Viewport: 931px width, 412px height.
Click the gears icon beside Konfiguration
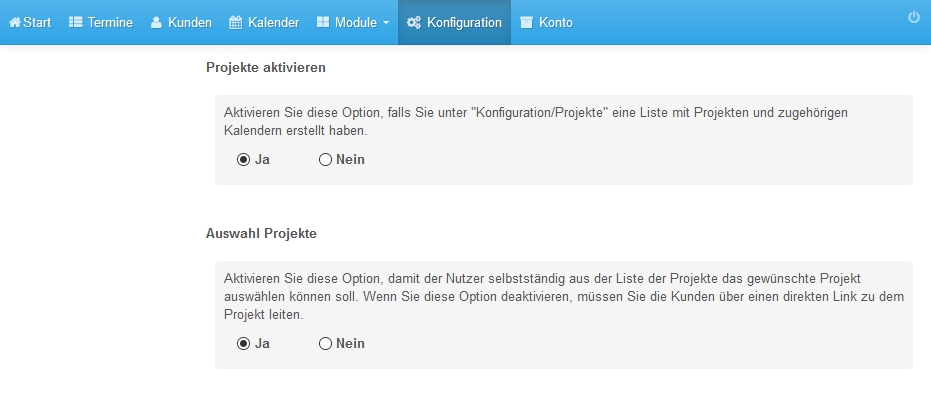pos(414,23)
